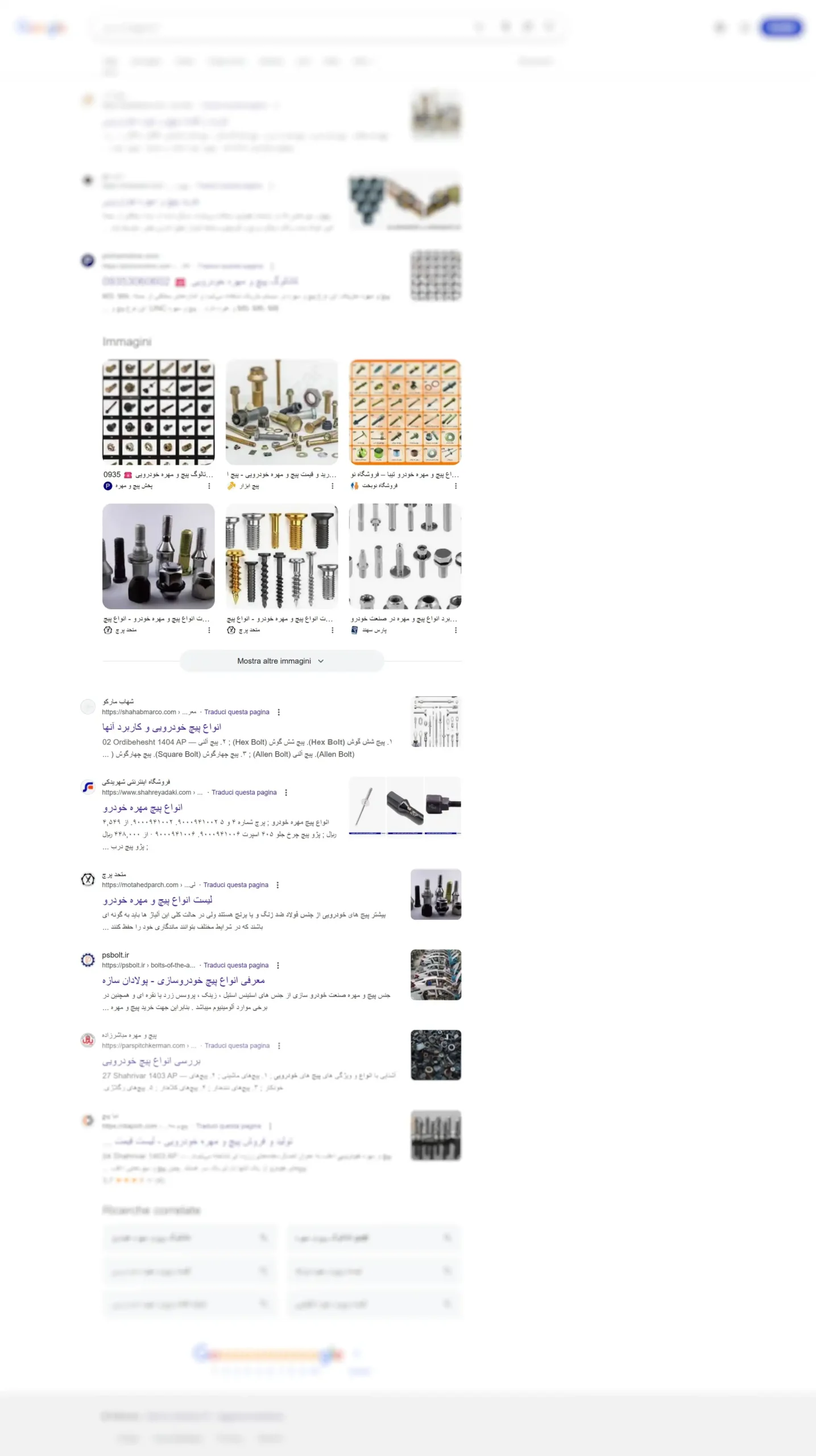Click the psbolt.ir car factory thumbnail
This screenshot has width=816, height=1456.
(x=436, y=974)
